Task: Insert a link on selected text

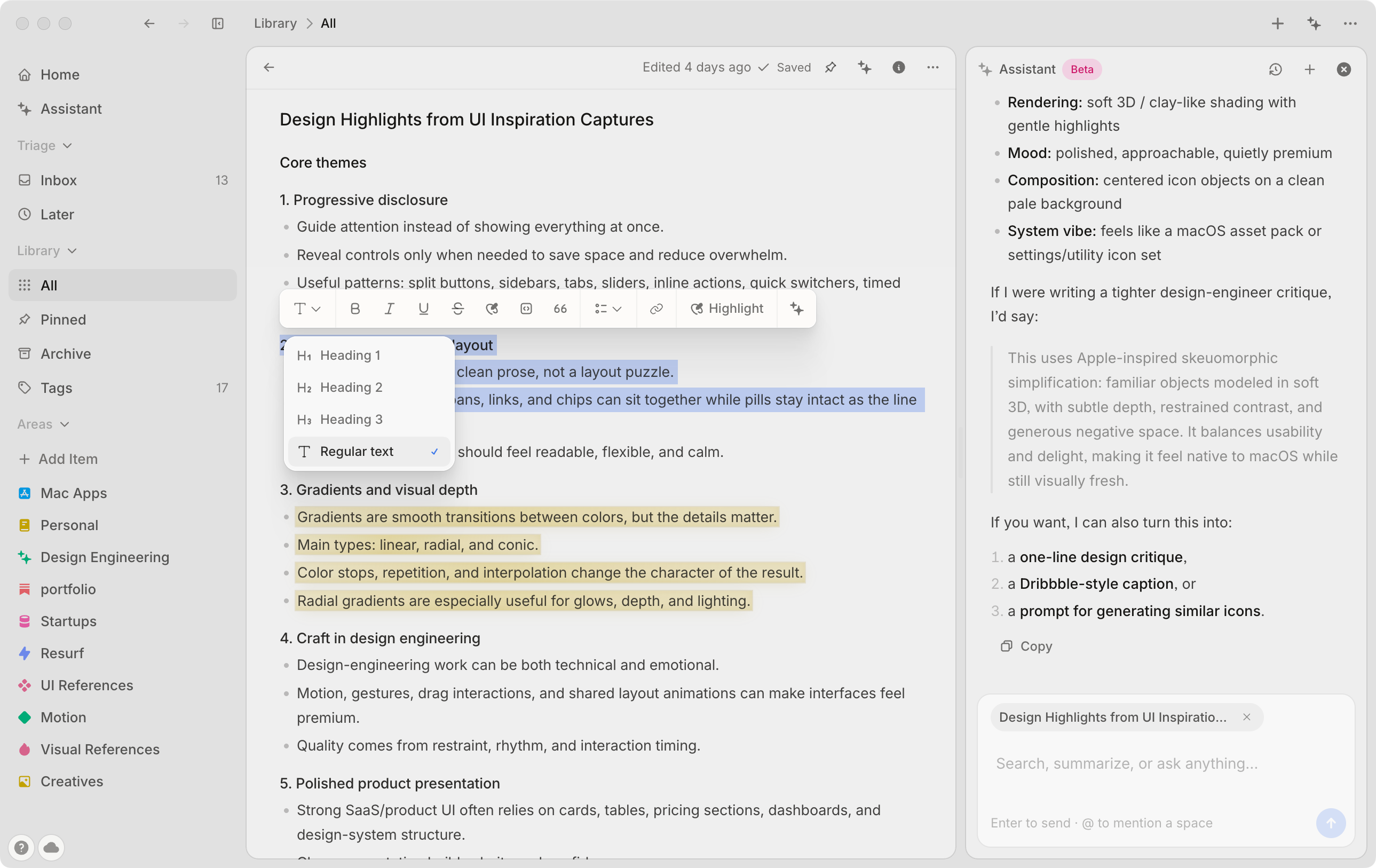Action: (656, 309)
